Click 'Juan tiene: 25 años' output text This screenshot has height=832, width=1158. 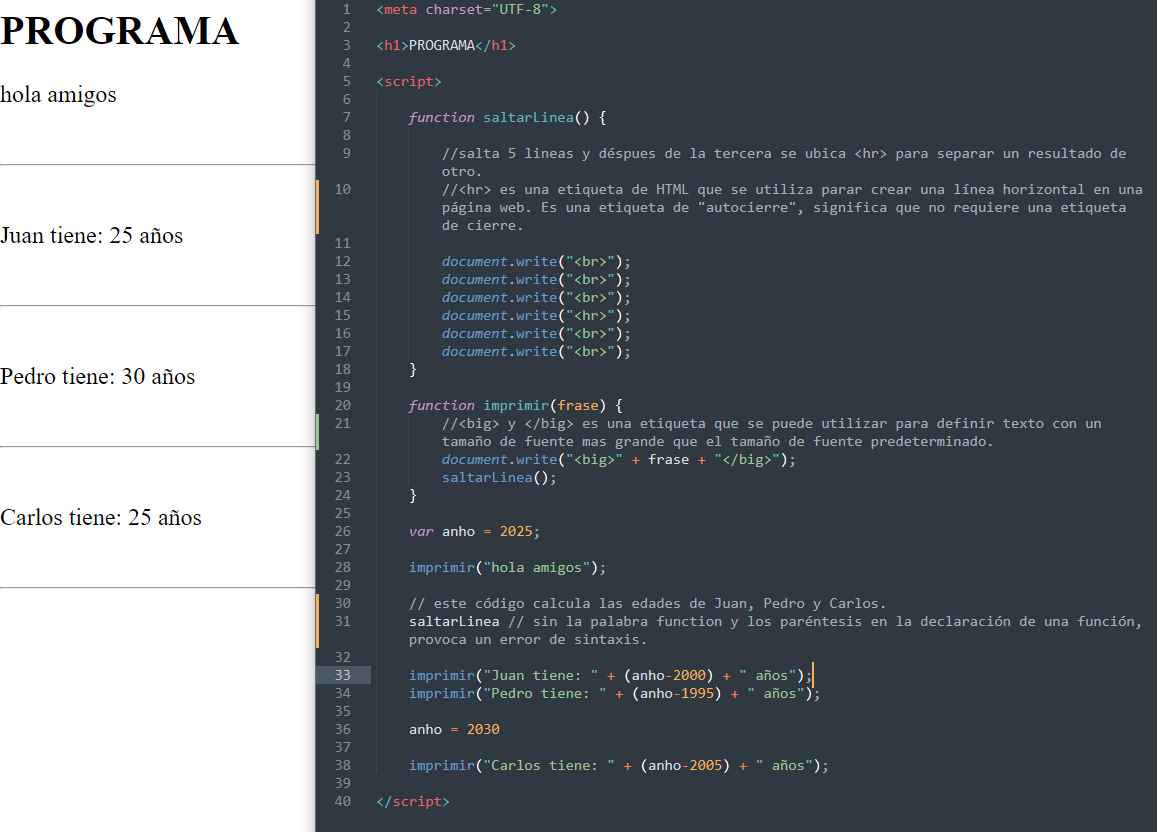pyautogui.click(x=92, y=235)
